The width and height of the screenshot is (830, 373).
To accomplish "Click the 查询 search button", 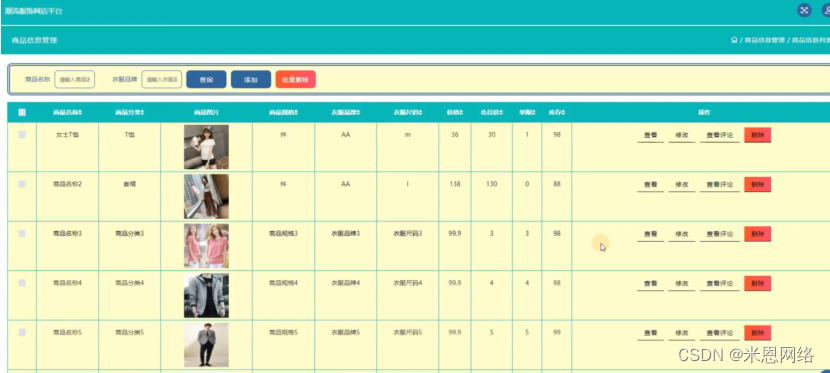I will pos(206,79).
